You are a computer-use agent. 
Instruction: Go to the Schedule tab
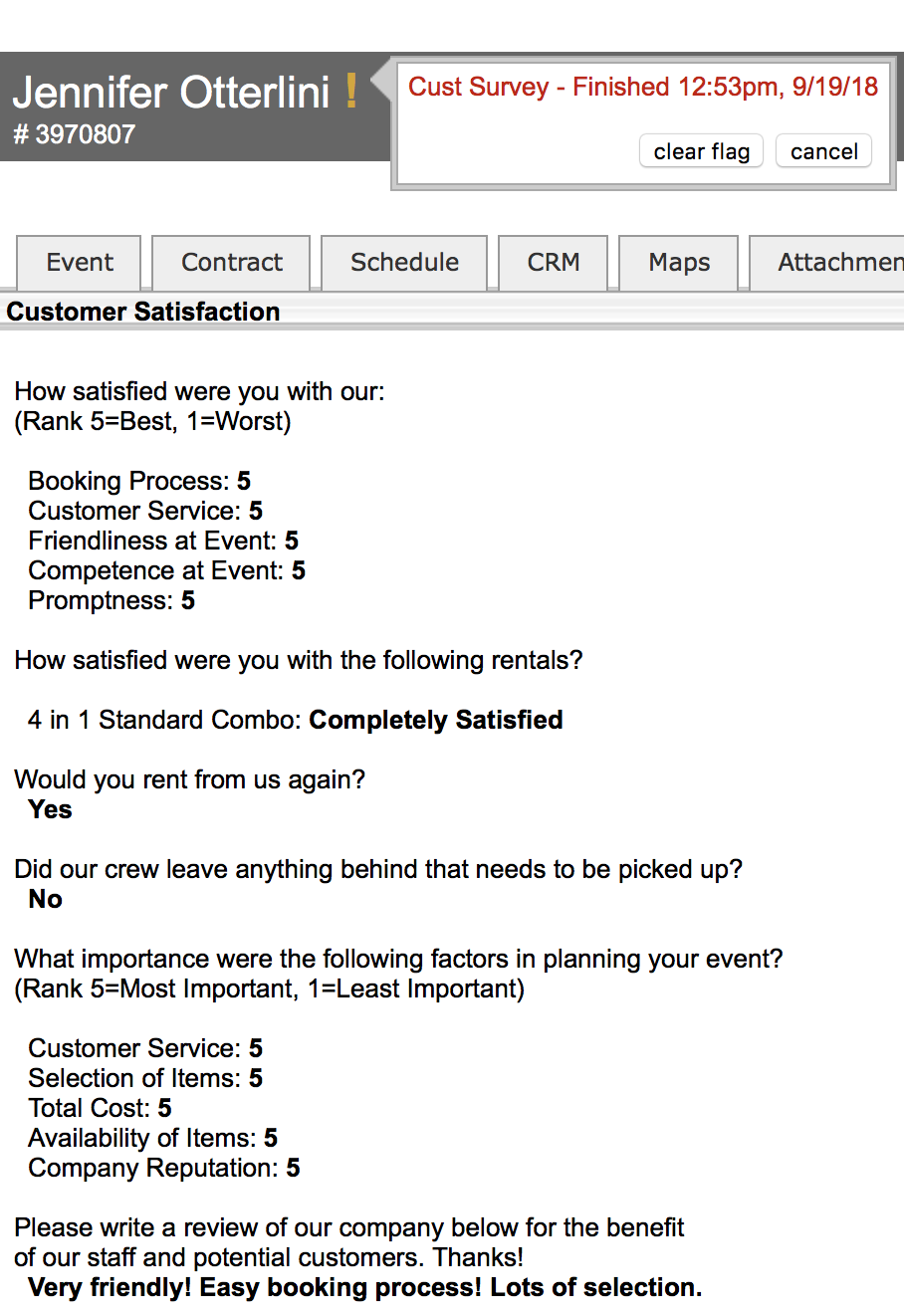(404, 263)
